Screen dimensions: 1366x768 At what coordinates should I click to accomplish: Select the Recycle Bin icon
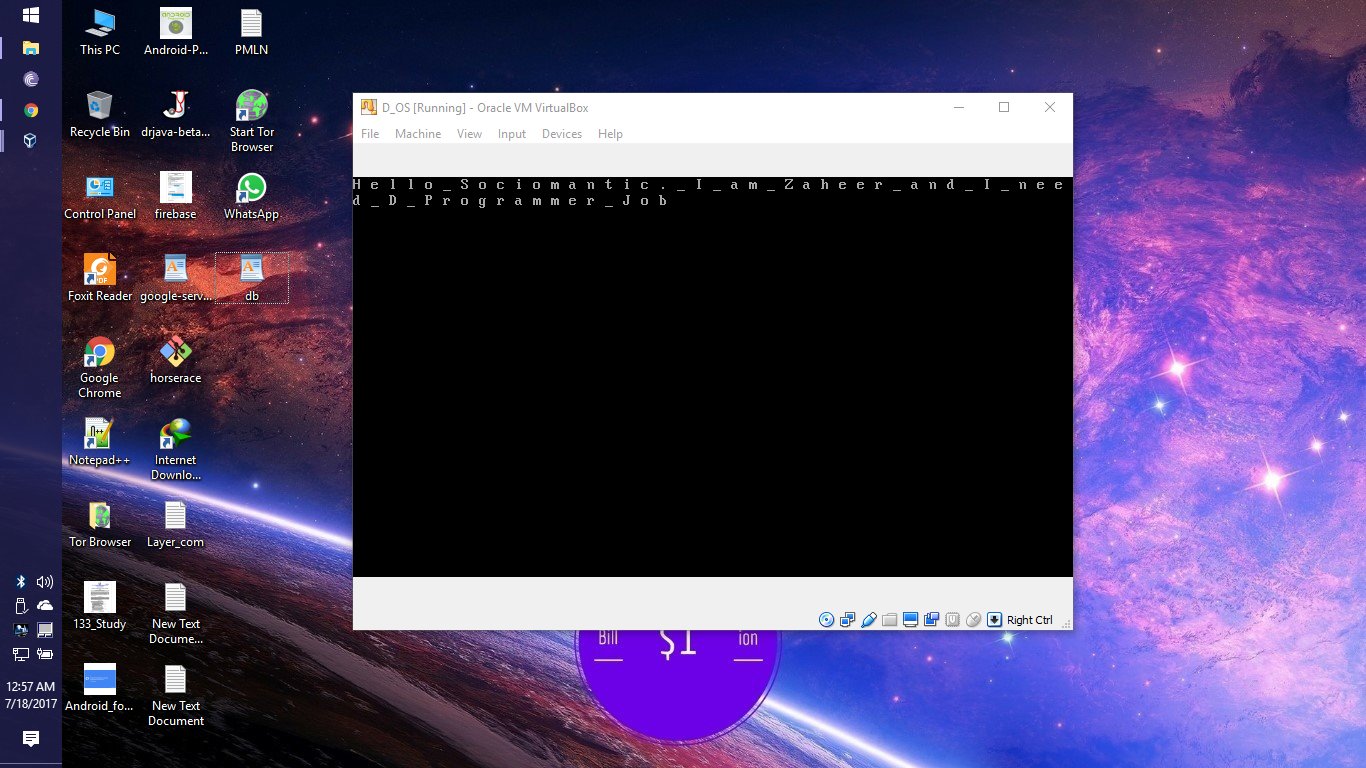point(100,114)
